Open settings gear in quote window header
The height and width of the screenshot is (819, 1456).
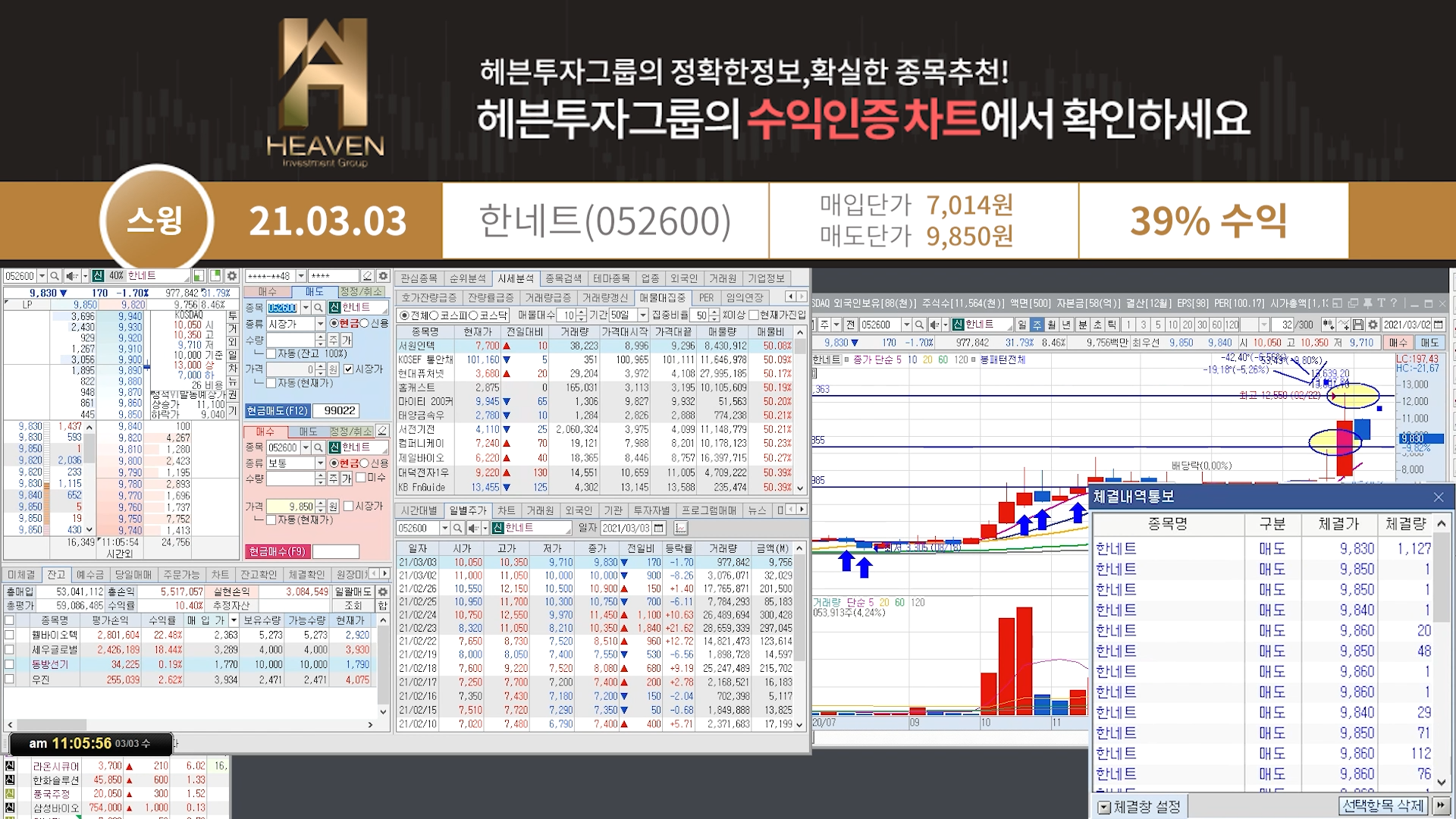tap(232, 276)
